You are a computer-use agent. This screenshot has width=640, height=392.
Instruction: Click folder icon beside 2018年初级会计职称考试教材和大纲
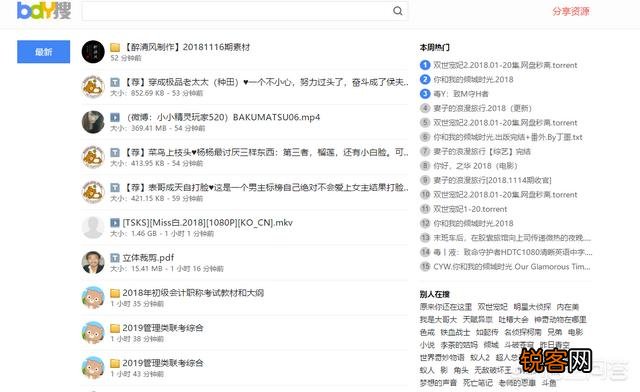click(x=115, y=293)
